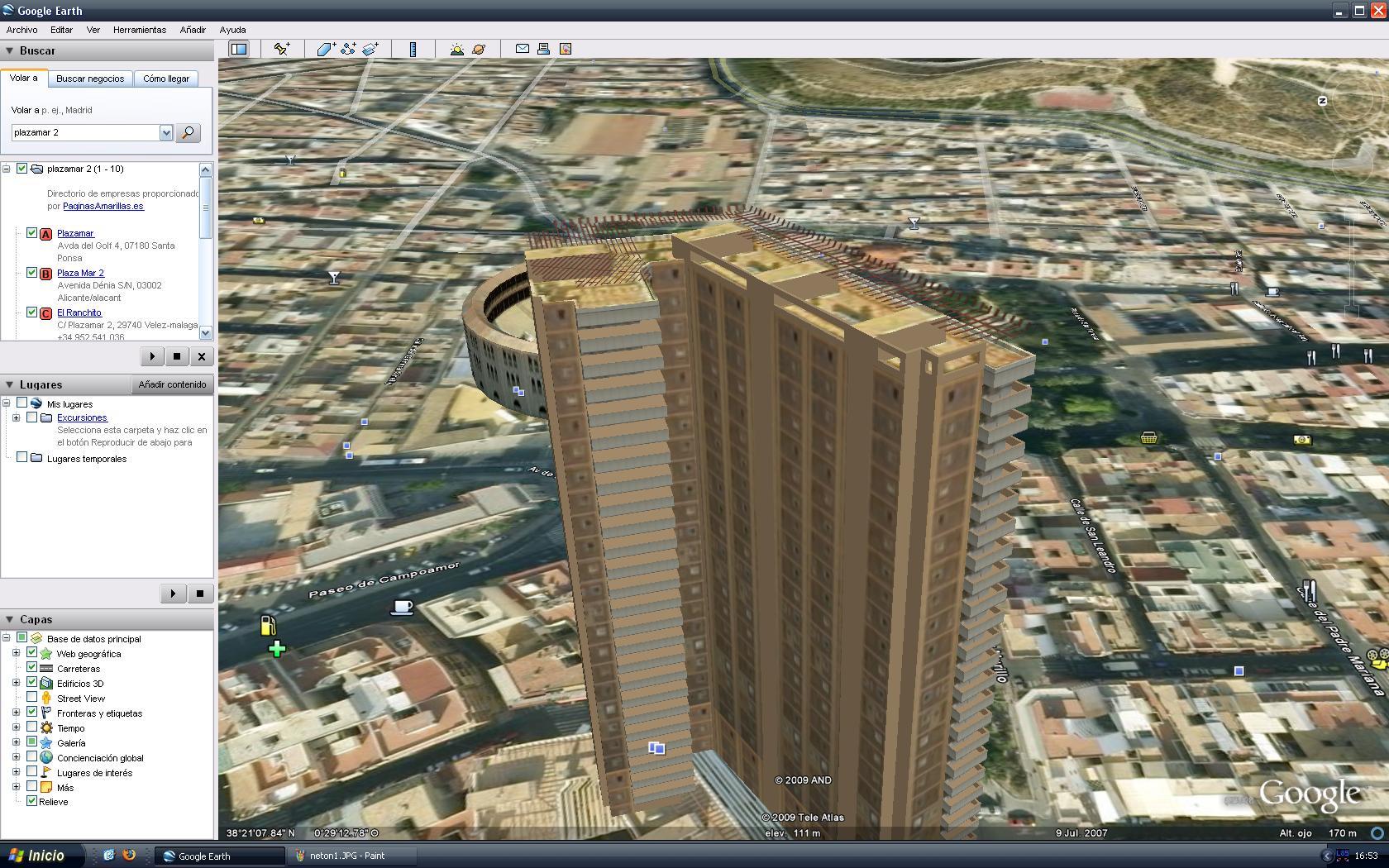This screenshot has width=1389, height=868.
Task: Uncheck the plazamar 2 results folder
Action: 22,169
